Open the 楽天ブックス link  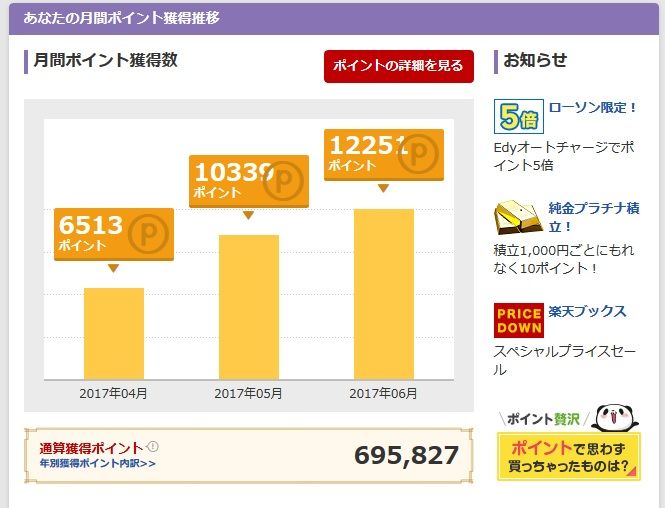click(x=587, y=311)
